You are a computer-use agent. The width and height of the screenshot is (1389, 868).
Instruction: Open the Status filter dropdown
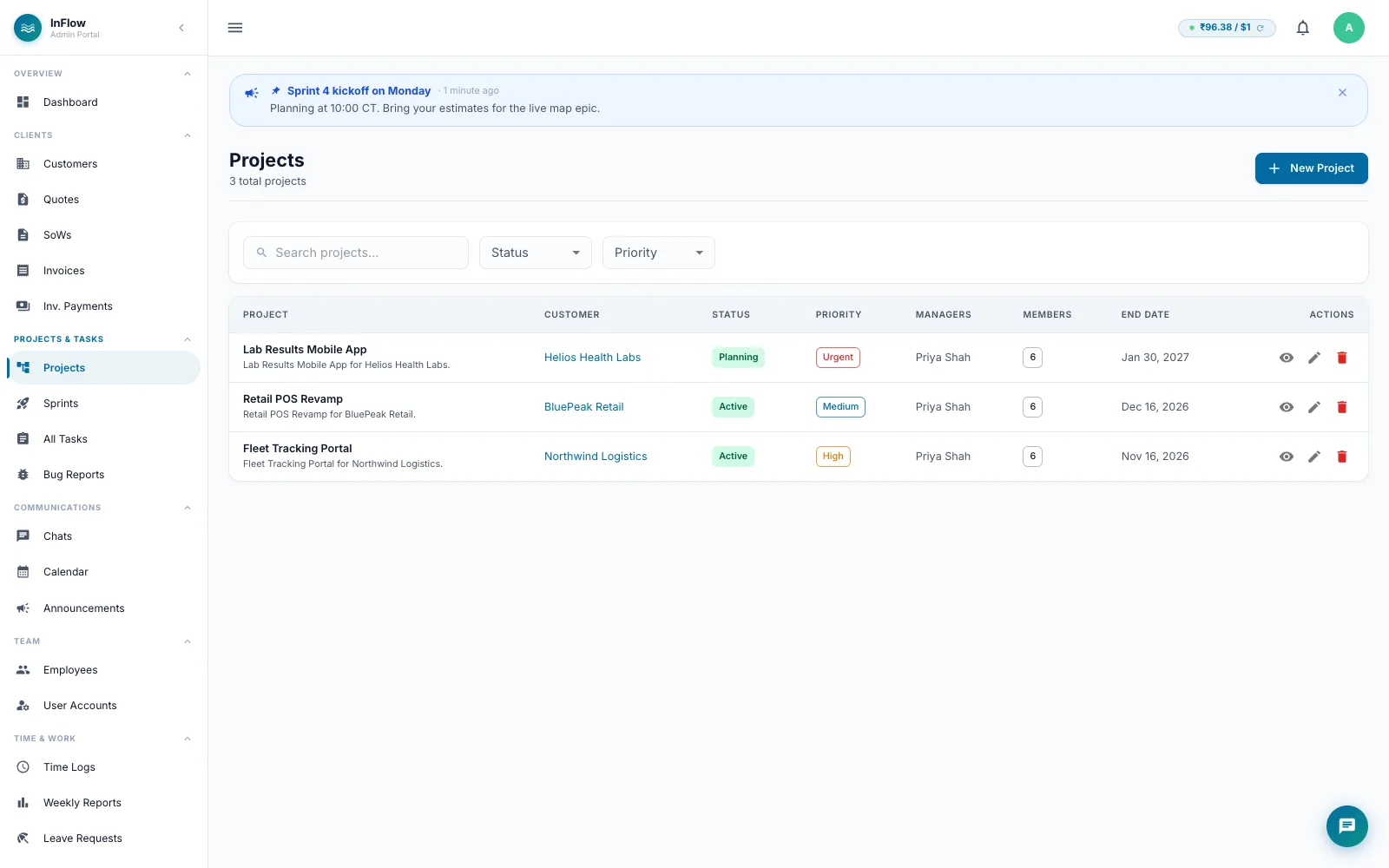(x=536, y=253)
